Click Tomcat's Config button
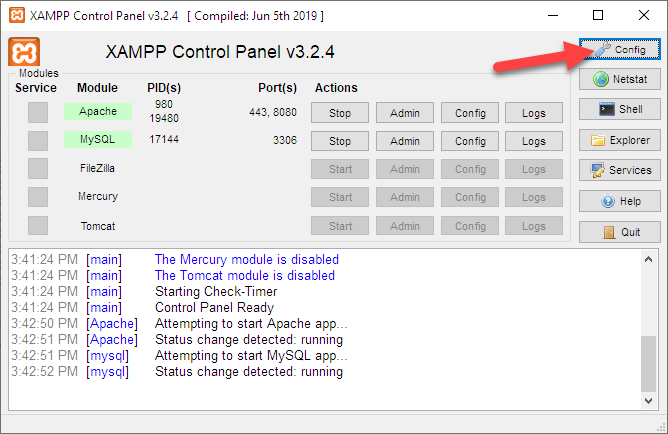The height and width of the screenshot is (434, 668). point(470,226)
